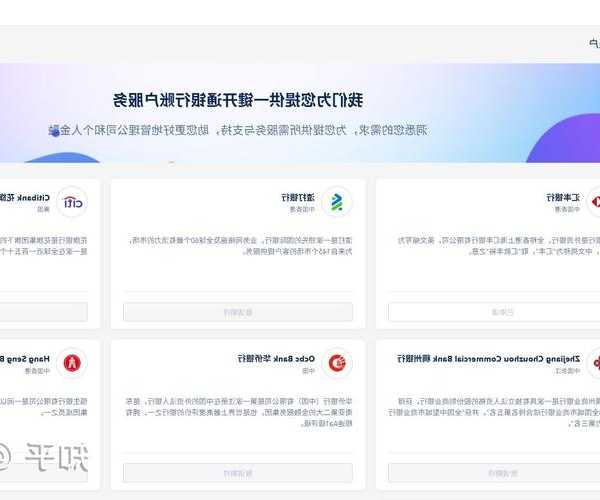Click the top-right header tab ending in 户
This screenshot has width=600, height=500.
tap(594, 43)
